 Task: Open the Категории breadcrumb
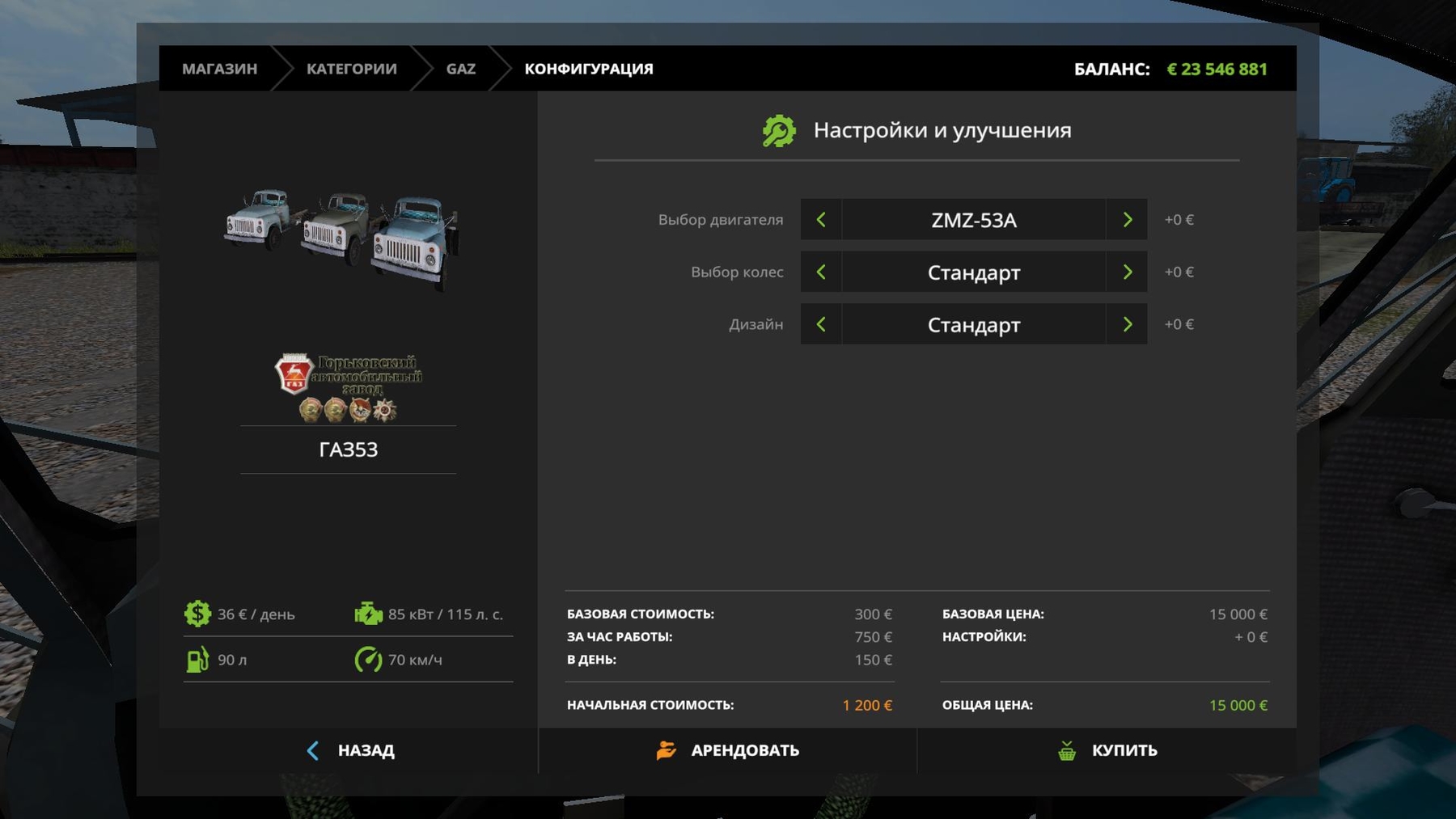pos(351,69)
